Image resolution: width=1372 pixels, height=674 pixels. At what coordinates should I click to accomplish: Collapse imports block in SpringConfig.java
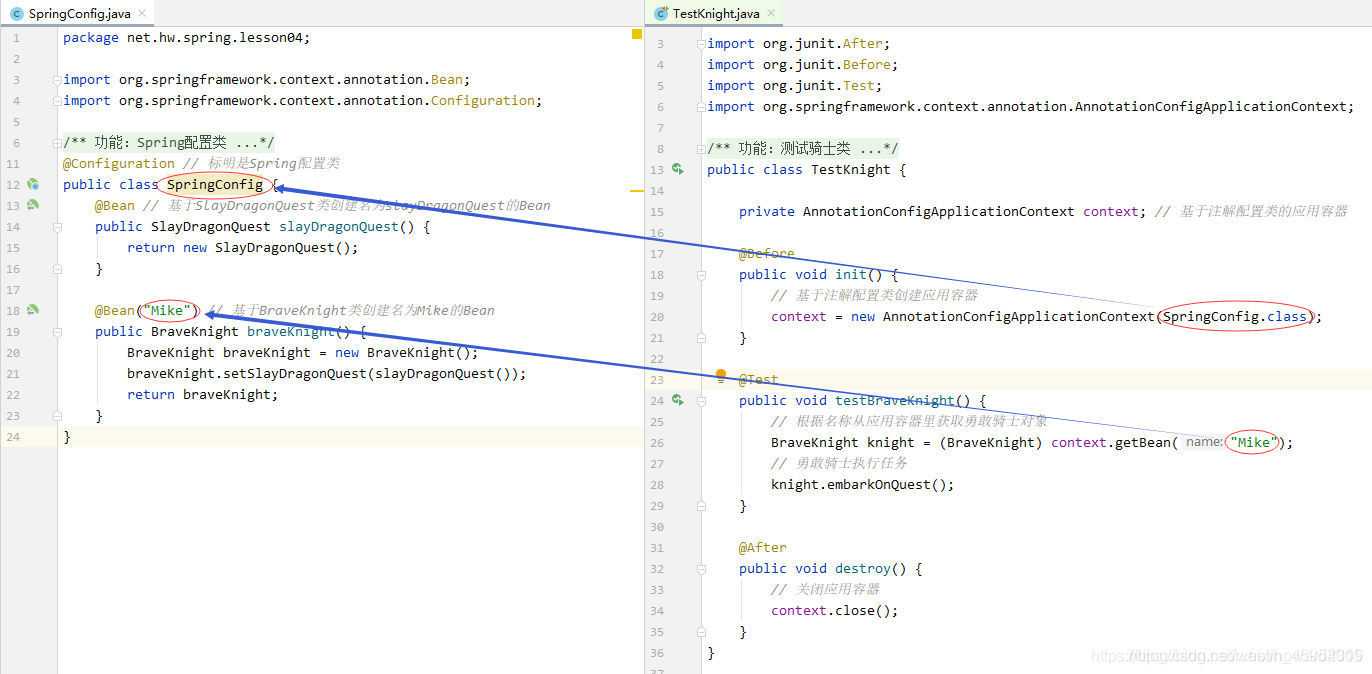(x=57, y=80)
